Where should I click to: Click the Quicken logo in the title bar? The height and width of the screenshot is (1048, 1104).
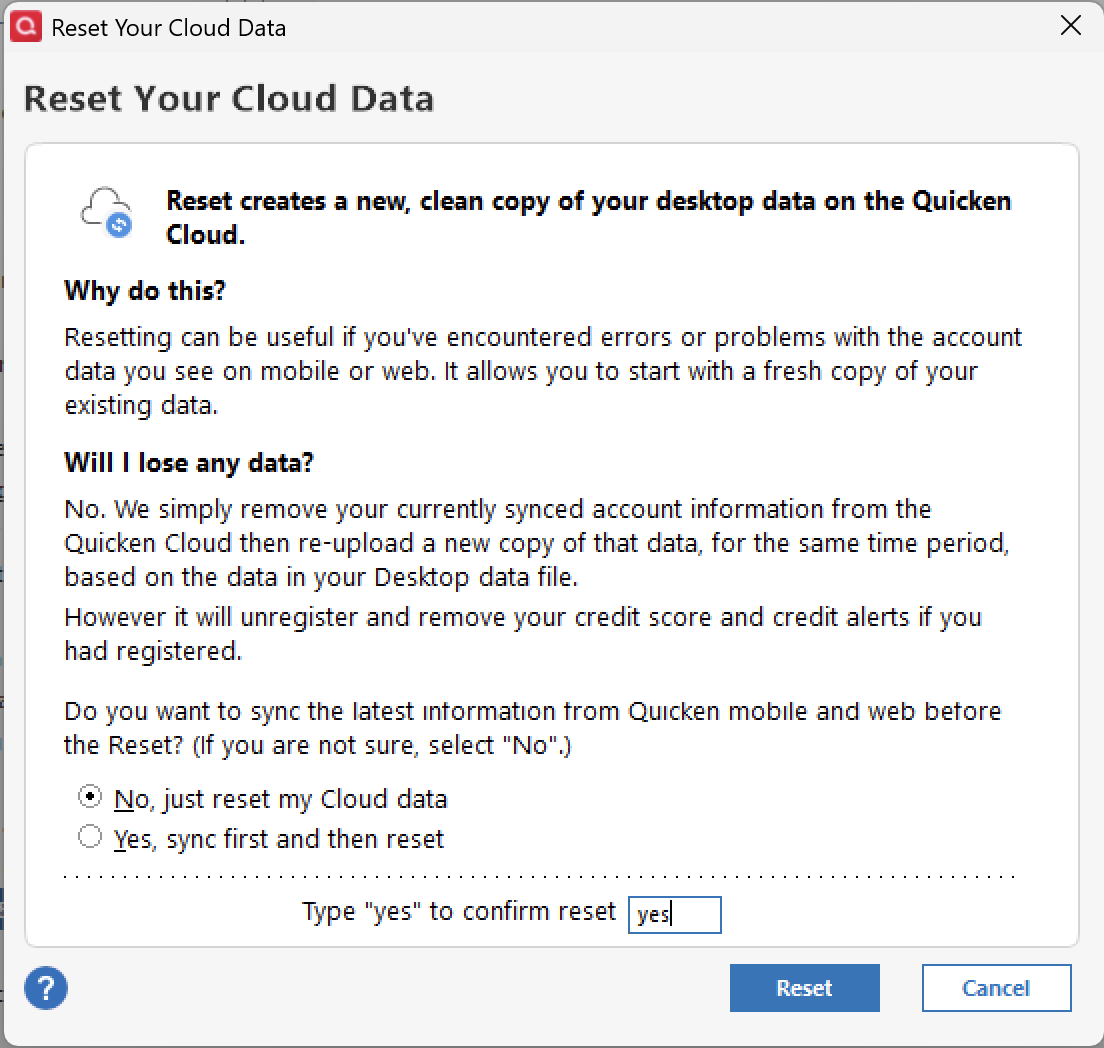[x=24, y=27]
